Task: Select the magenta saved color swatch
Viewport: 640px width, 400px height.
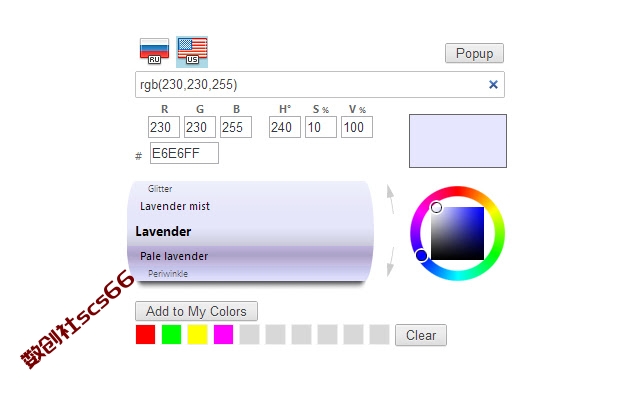Action: click(x=223, y=335)
